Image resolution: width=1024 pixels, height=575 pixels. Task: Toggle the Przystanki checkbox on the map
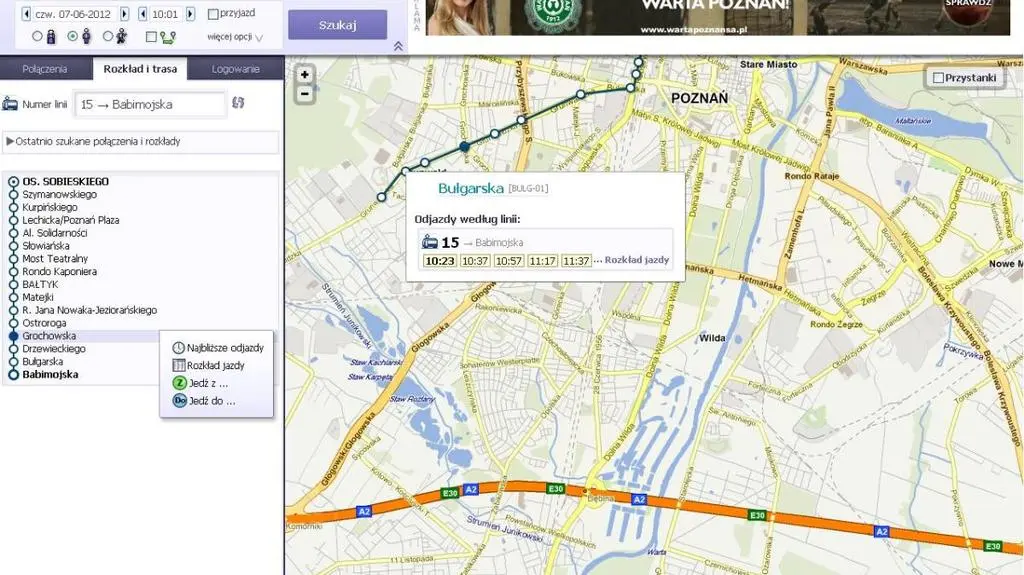click(x=938, y=78)
